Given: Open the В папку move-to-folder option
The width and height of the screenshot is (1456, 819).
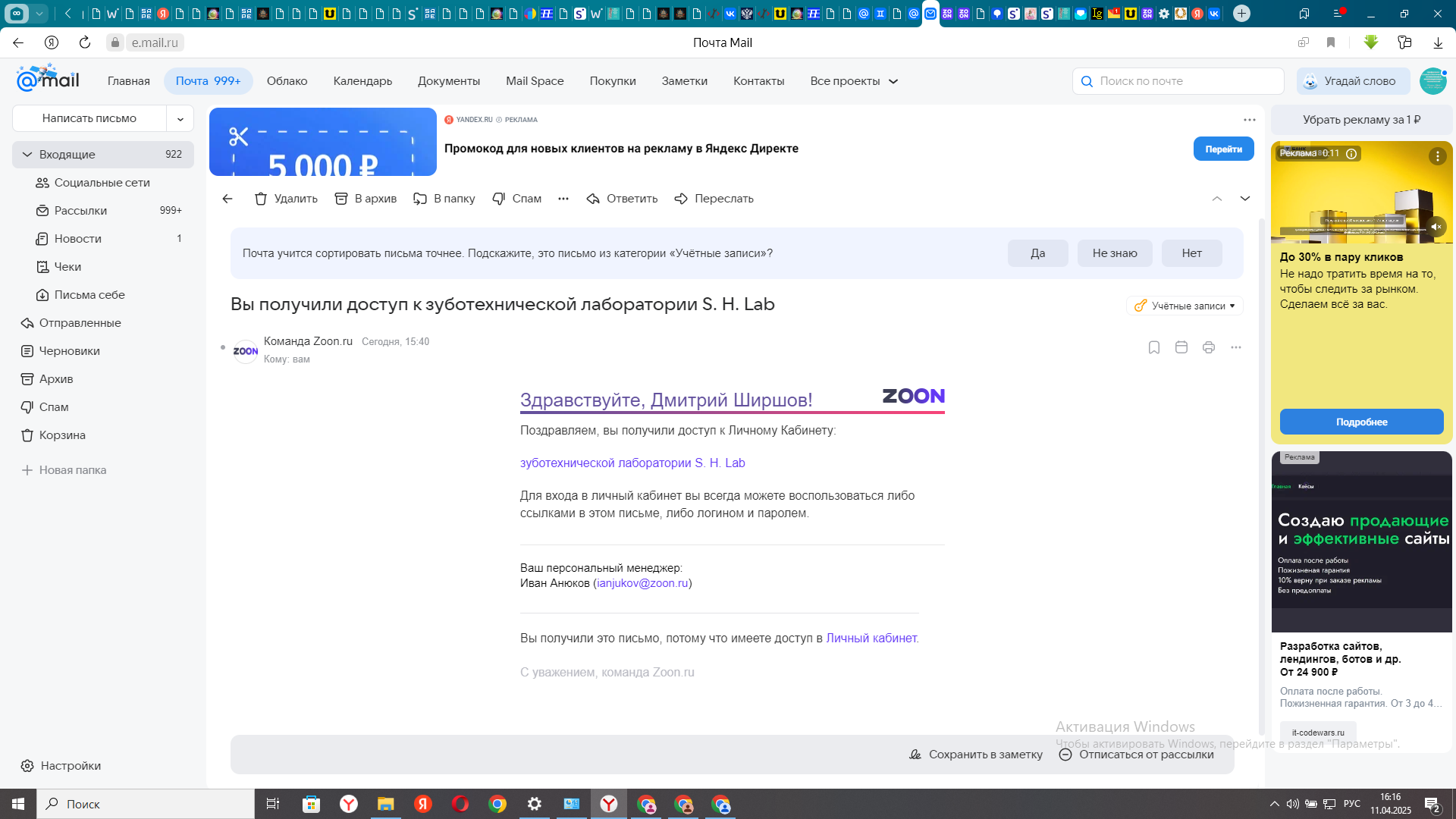Looking at the screenshot, I should click(444, 199).
